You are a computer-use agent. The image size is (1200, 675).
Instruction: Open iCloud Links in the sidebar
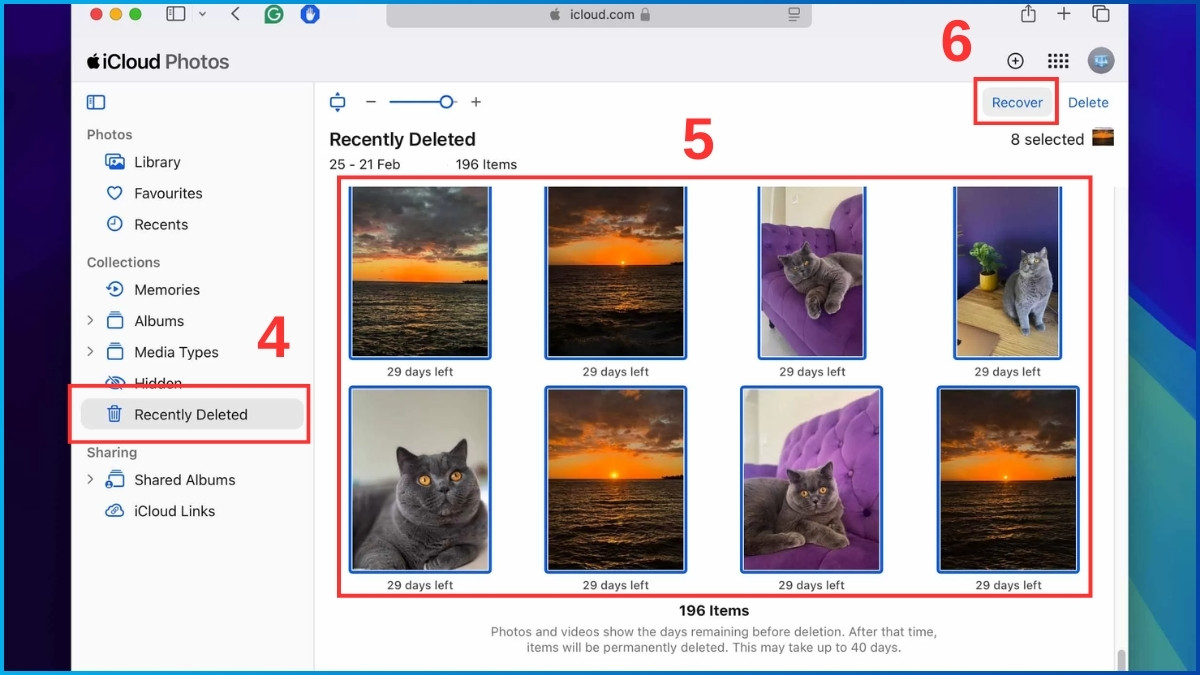pos(174,511)
